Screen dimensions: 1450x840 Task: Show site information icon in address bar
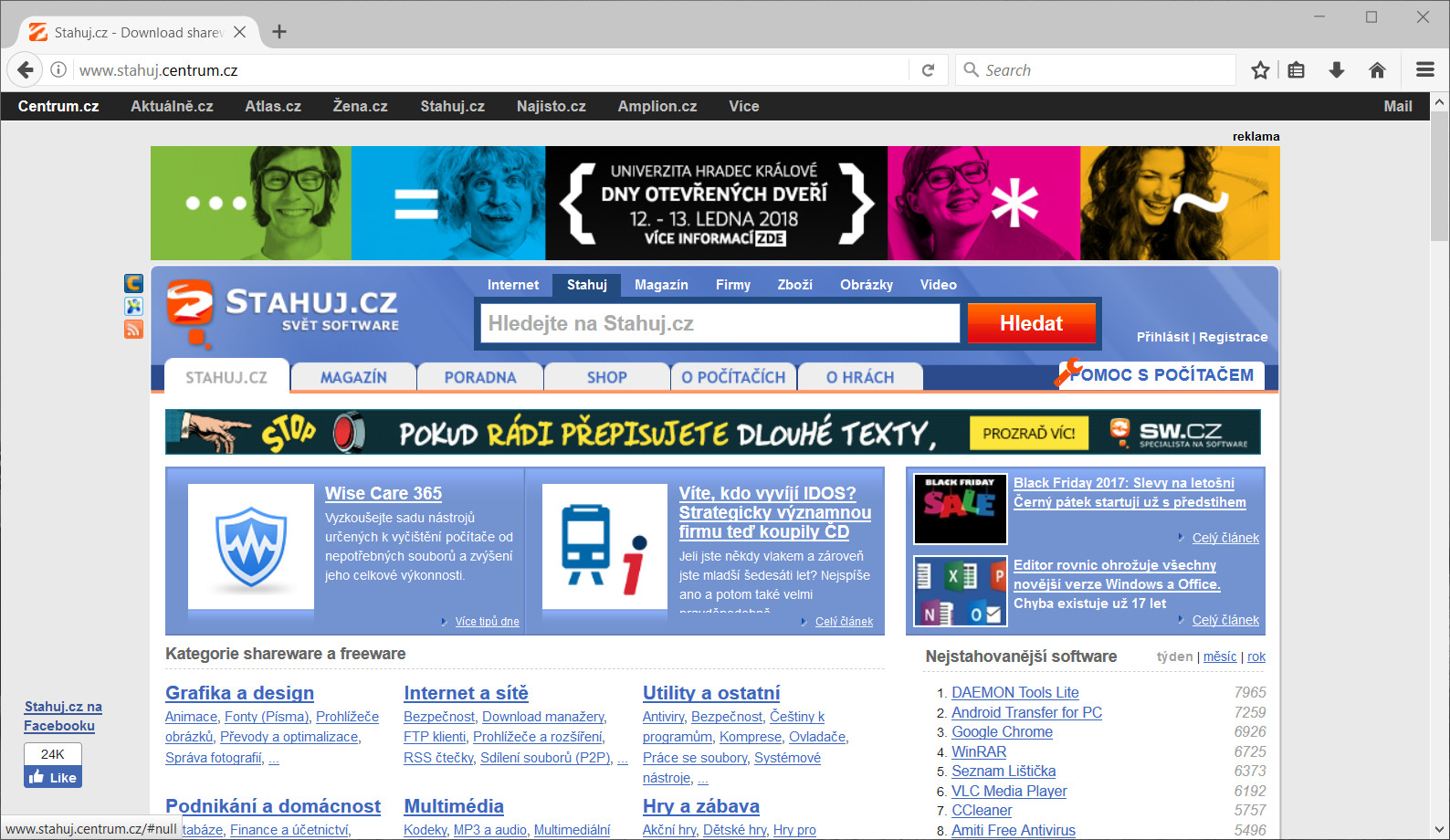(x=58, y=70)
